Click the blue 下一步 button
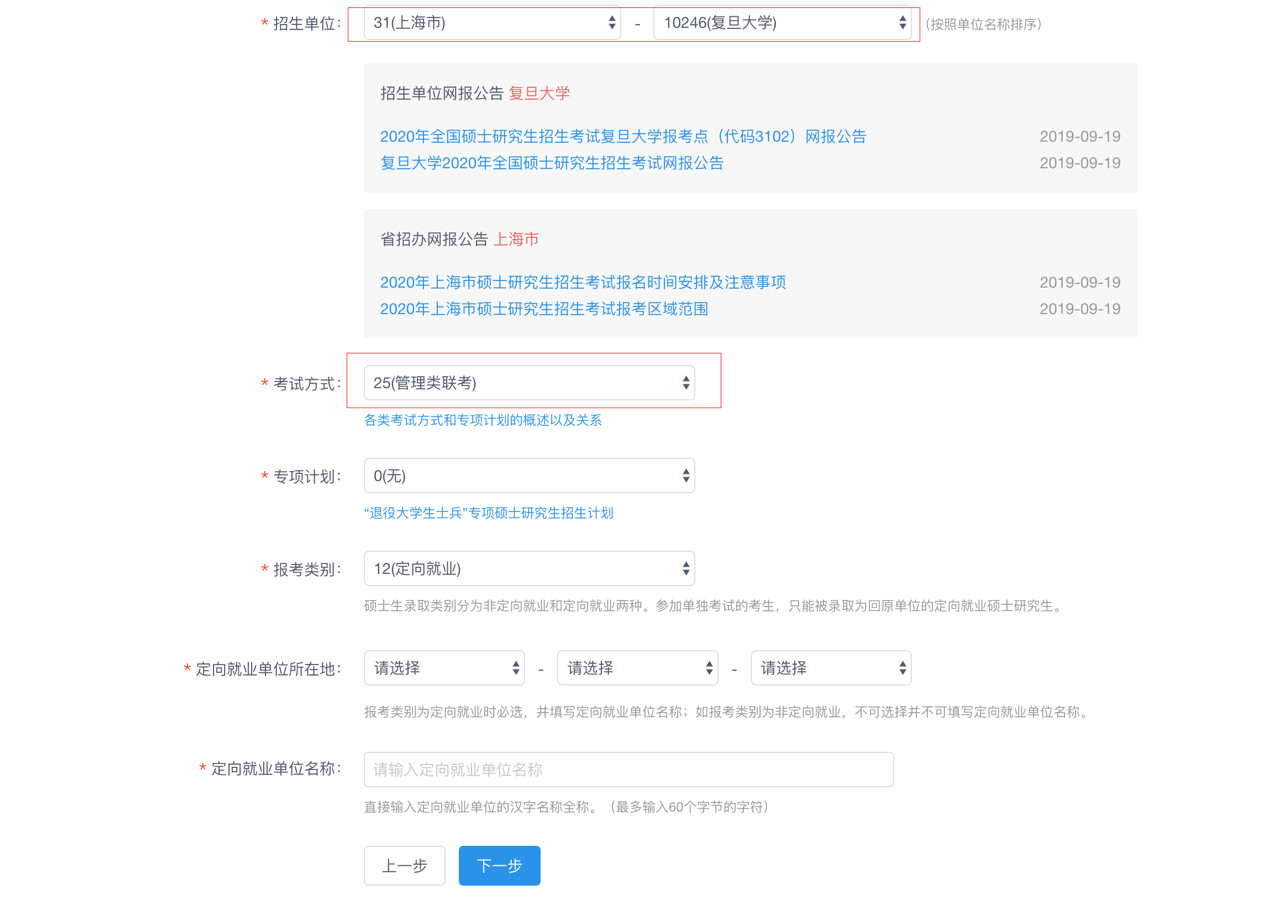 pyautogui.click(x=499, y=866)
